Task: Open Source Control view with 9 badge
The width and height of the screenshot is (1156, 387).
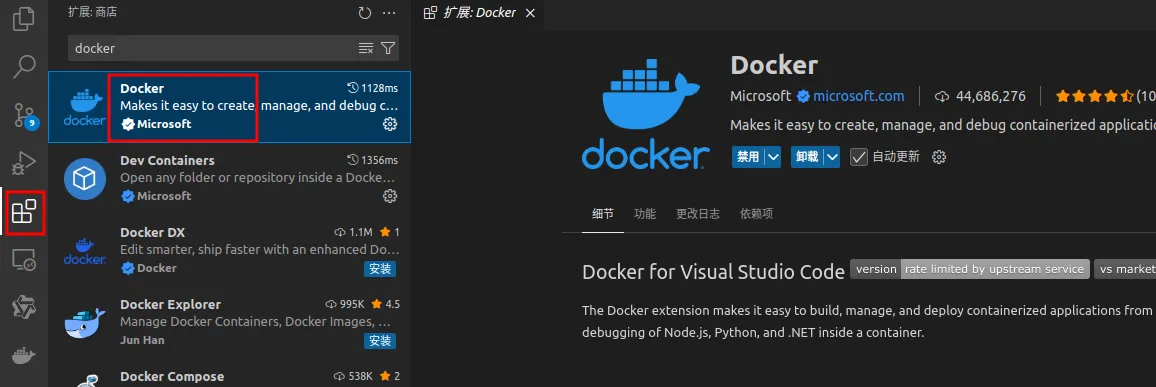Action: click(x=24, y=115)
